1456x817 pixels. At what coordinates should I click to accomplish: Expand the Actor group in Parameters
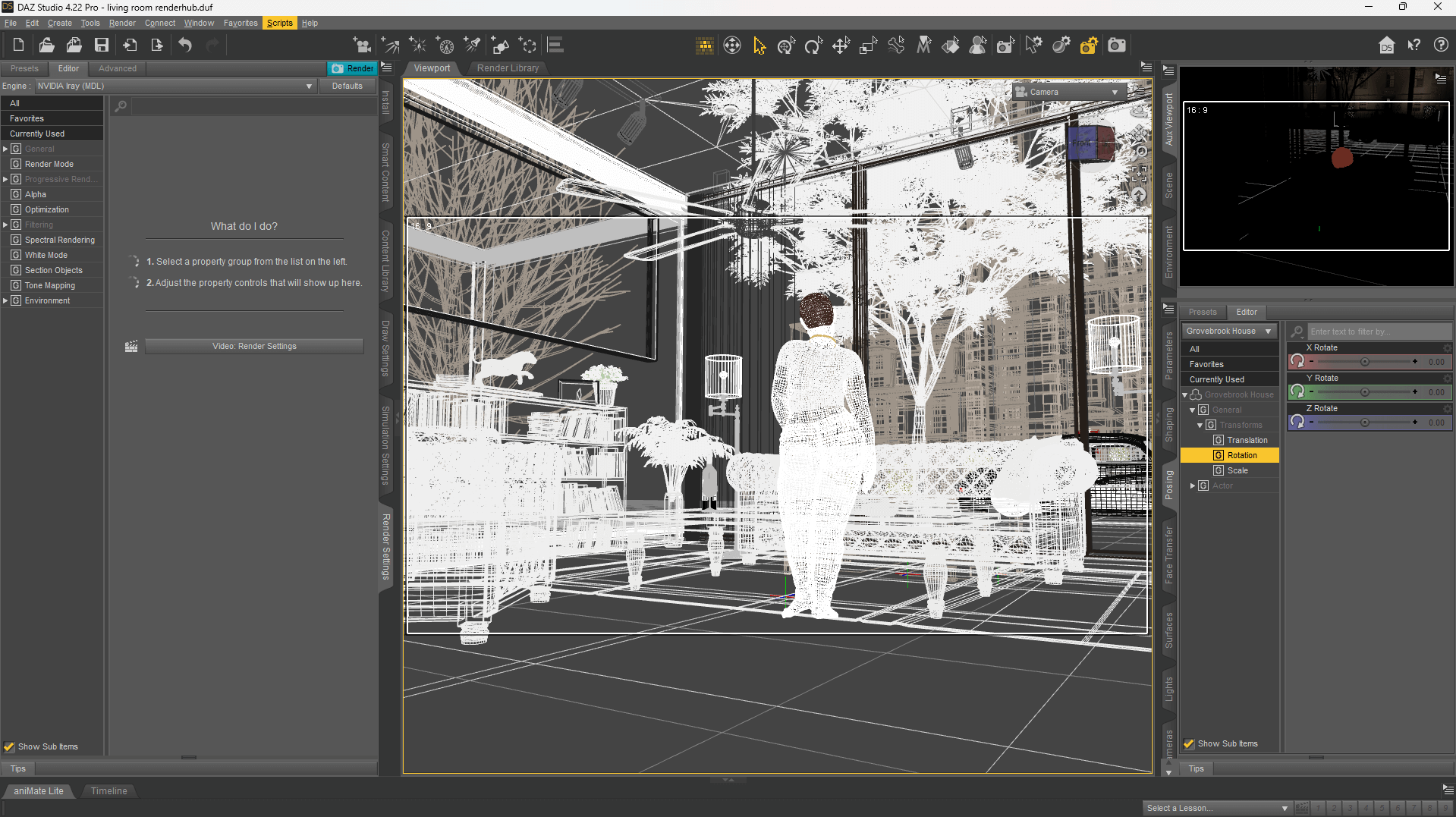(x=1193, y=485)
